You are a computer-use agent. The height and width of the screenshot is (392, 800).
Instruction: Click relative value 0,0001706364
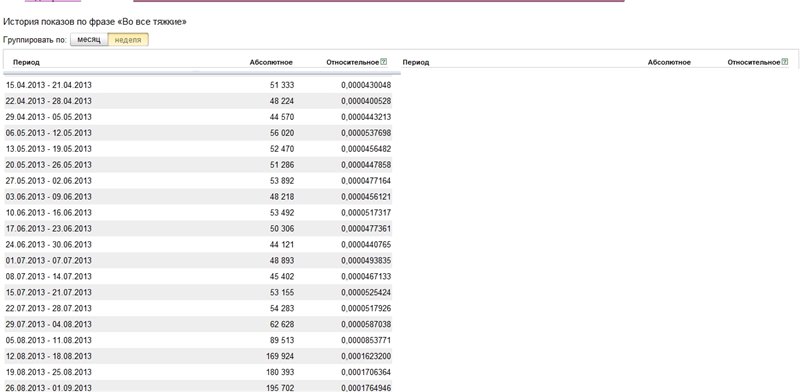click(x=366, y=372)
